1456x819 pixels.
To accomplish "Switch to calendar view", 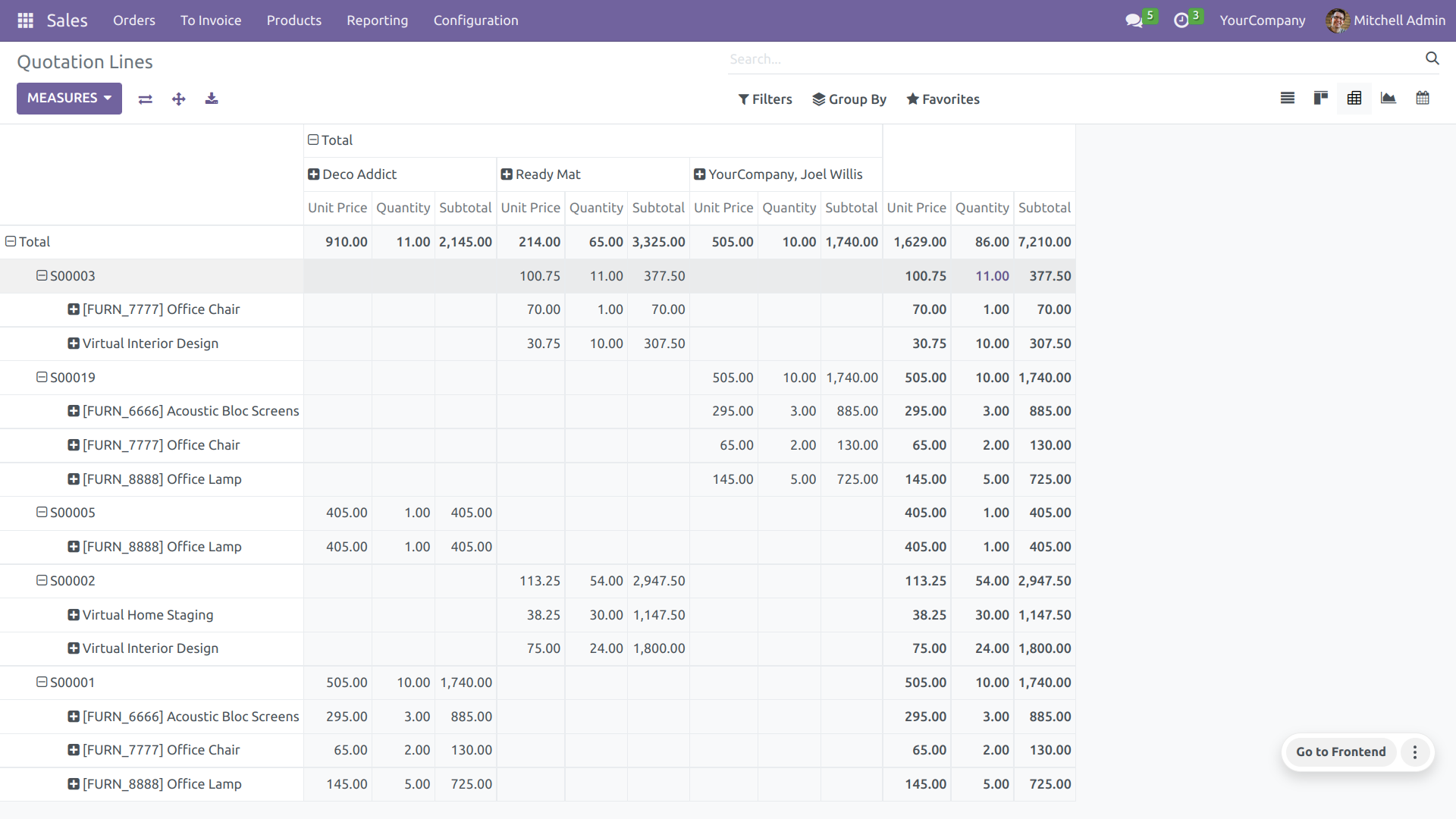I will [x=1423, y=99].
